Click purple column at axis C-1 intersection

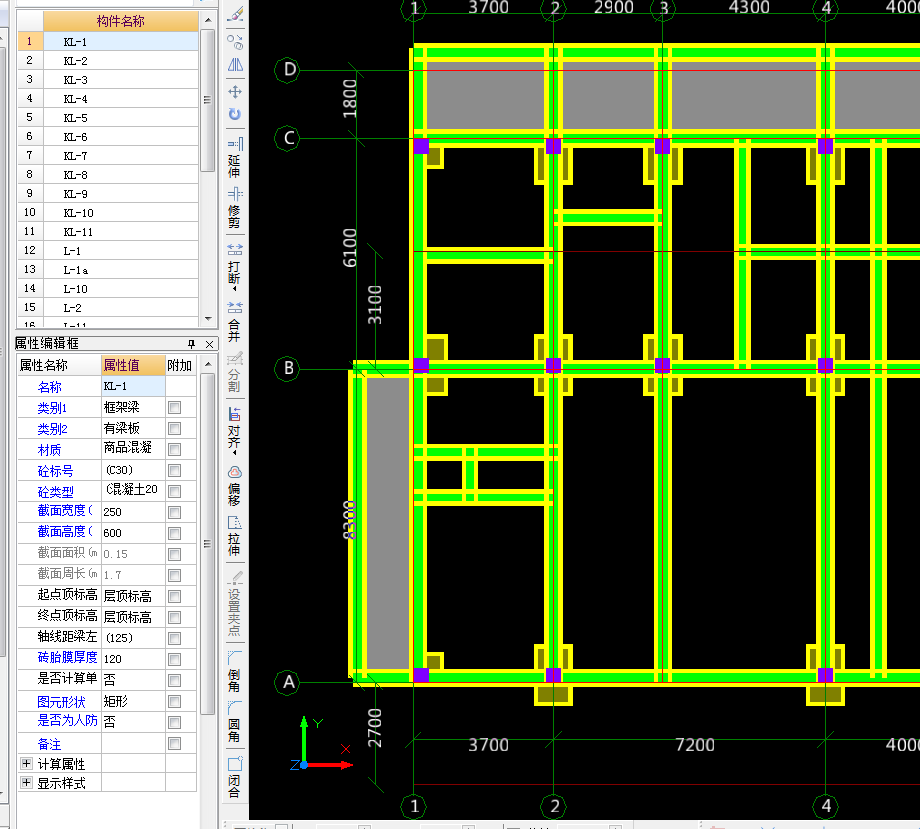421,146
